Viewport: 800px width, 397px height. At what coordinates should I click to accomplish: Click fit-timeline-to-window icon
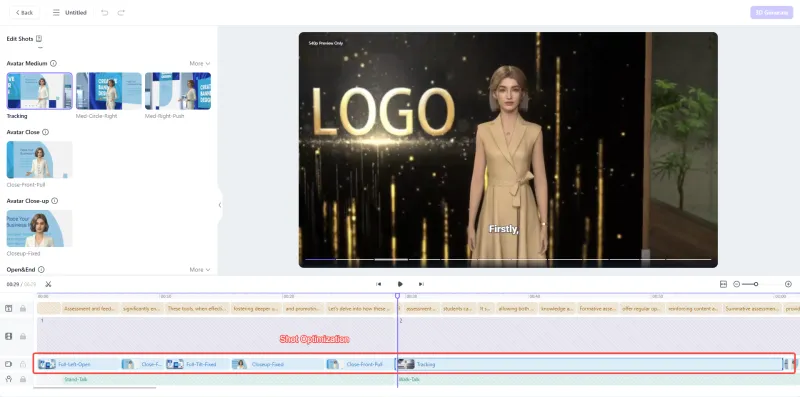[723, 284]
